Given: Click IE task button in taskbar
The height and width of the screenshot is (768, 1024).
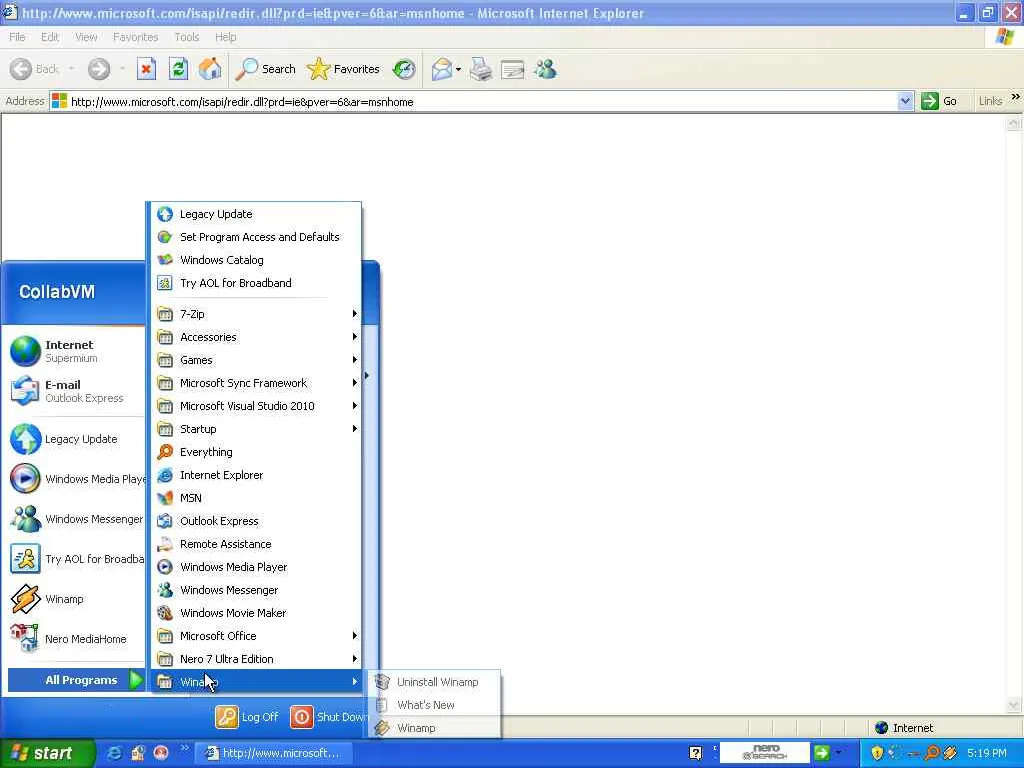Looking at the screenshot, I should [x=274, y=753].
